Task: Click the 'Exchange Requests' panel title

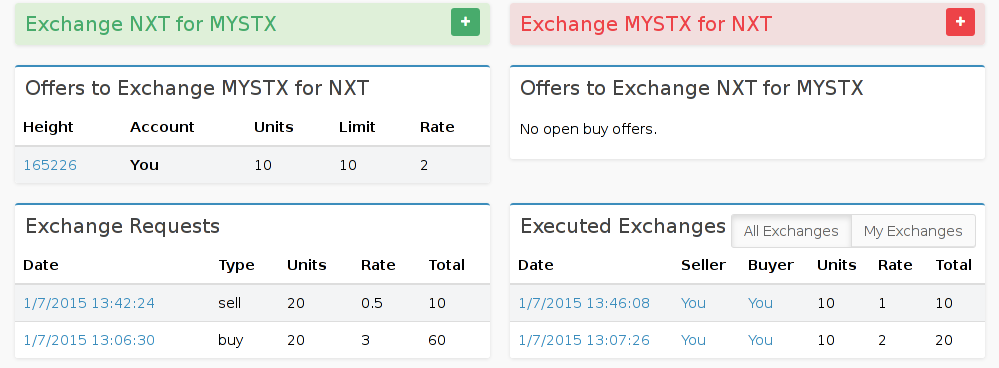Action: coord(122,226)
